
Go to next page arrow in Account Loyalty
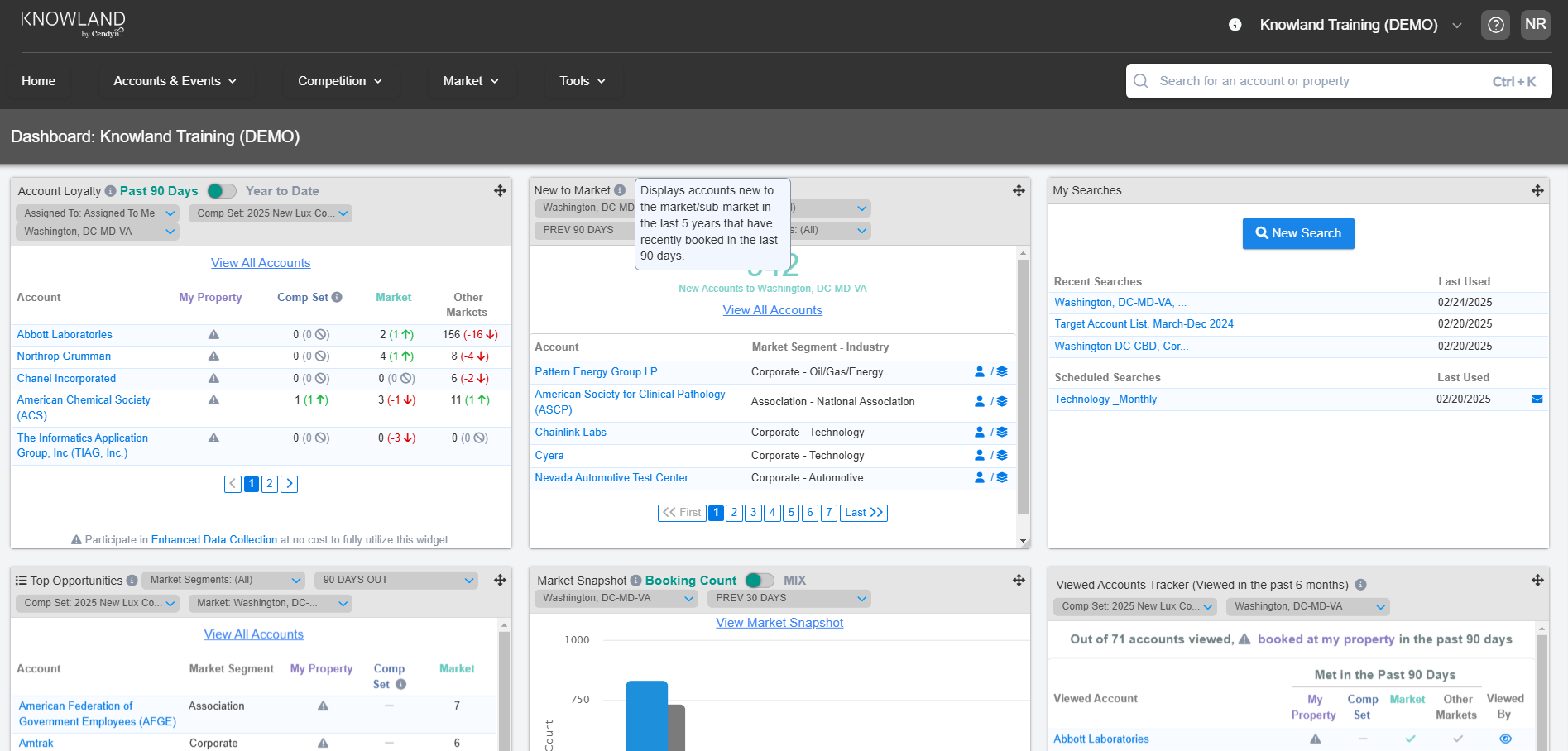coord(289,484)
